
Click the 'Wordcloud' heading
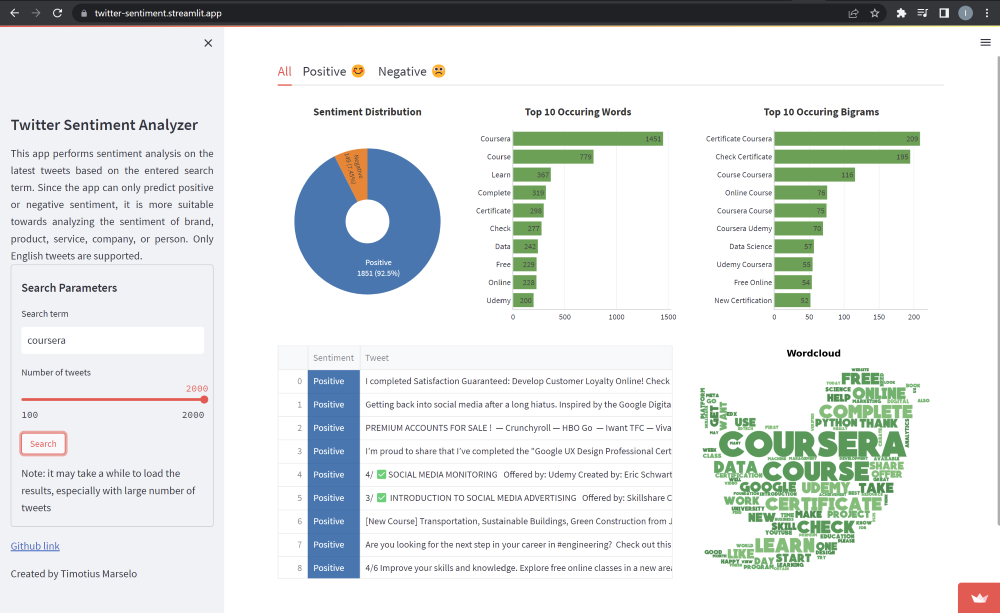[814, 353]
